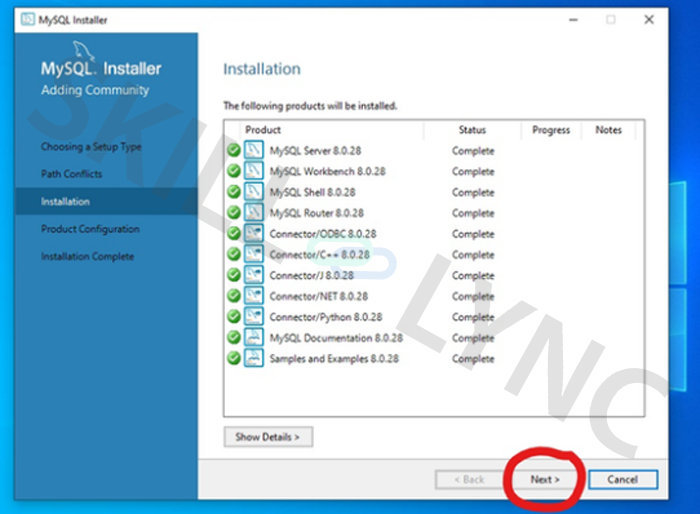This screenshot has height=514, width=700.
Task: Click the Connector/ODBC 8.0.28 product icon
Action: point(254,233)
